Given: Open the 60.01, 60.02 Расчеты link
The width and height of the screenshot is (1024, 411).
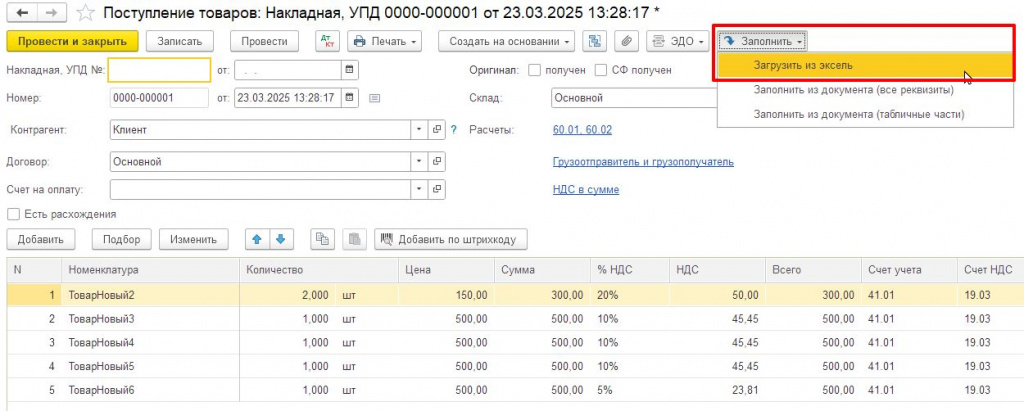Looking at the screenshot, I should tap(582, 130).
